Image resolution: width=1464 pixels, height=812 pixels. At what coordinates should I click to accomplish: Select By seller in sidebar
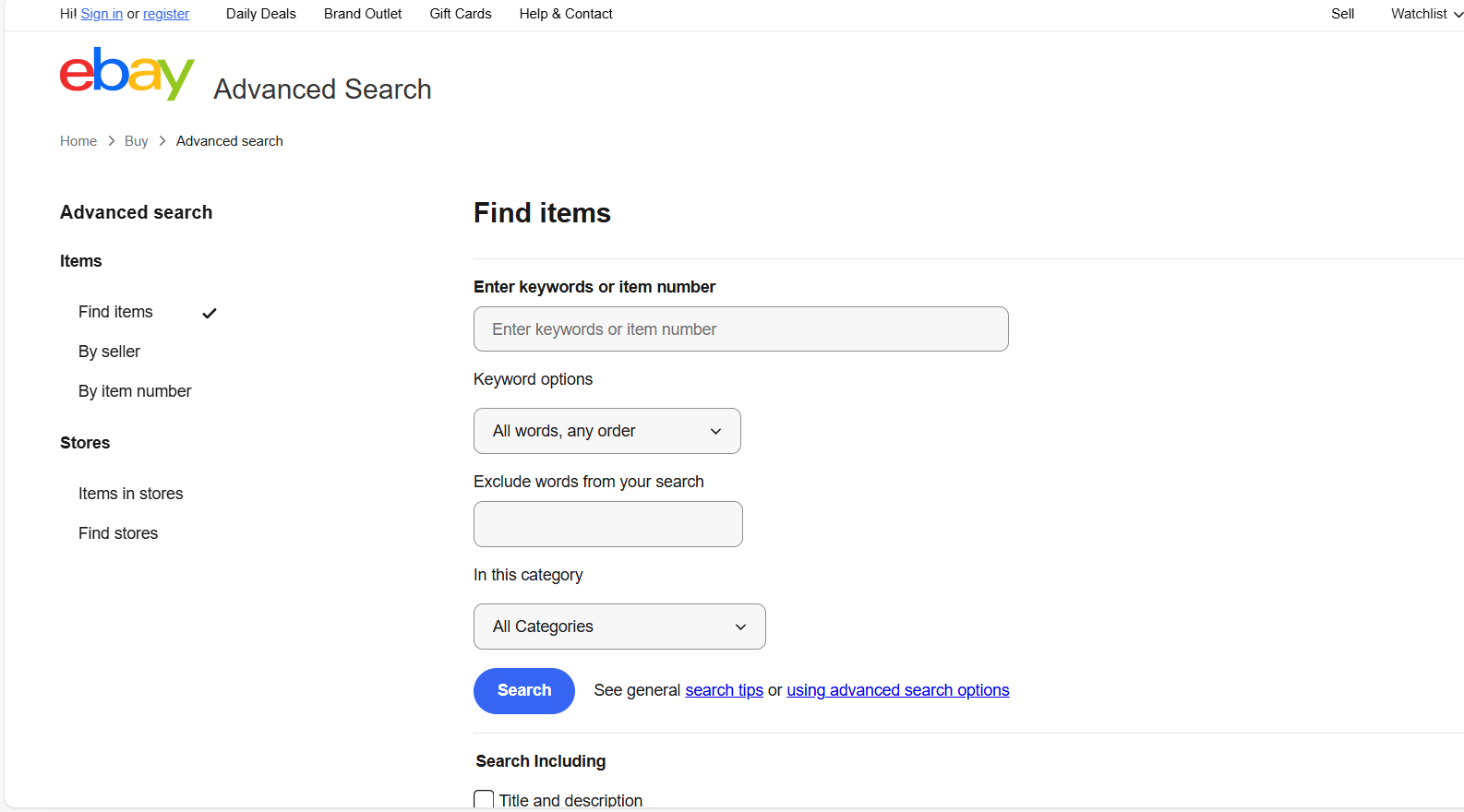point(109,352)
